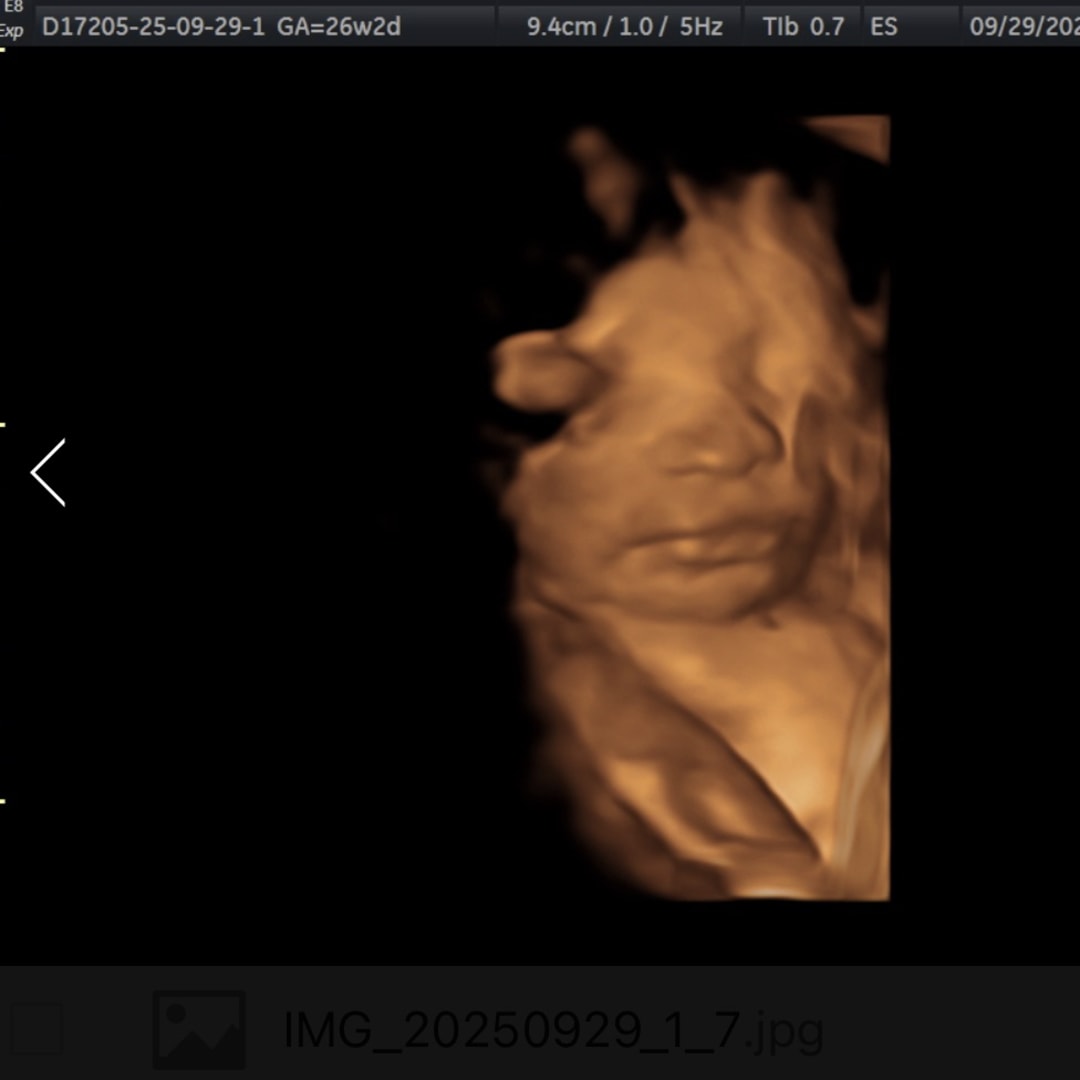Click the 1.0 value in header
The width and height of the screenshot is (1080, 1080).
634,26
